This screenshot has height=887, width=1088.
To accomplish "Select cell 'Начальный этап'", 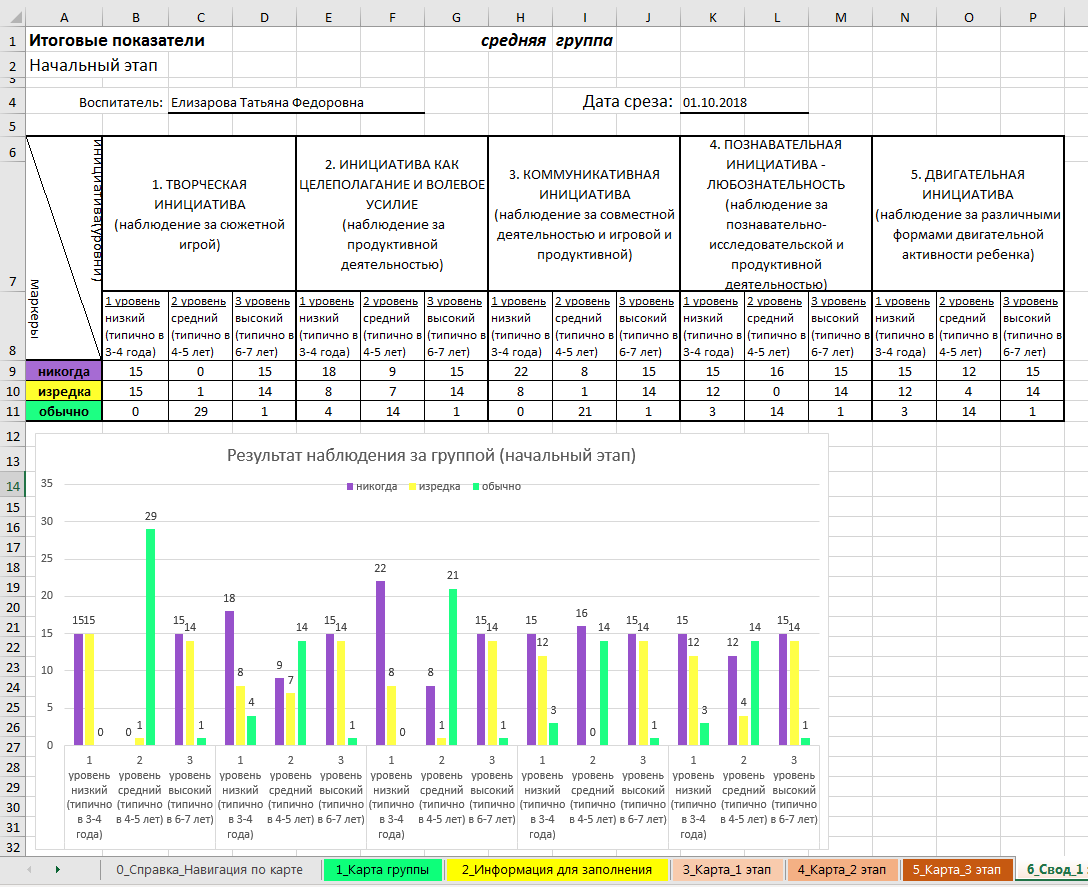I will pos(93,65).
